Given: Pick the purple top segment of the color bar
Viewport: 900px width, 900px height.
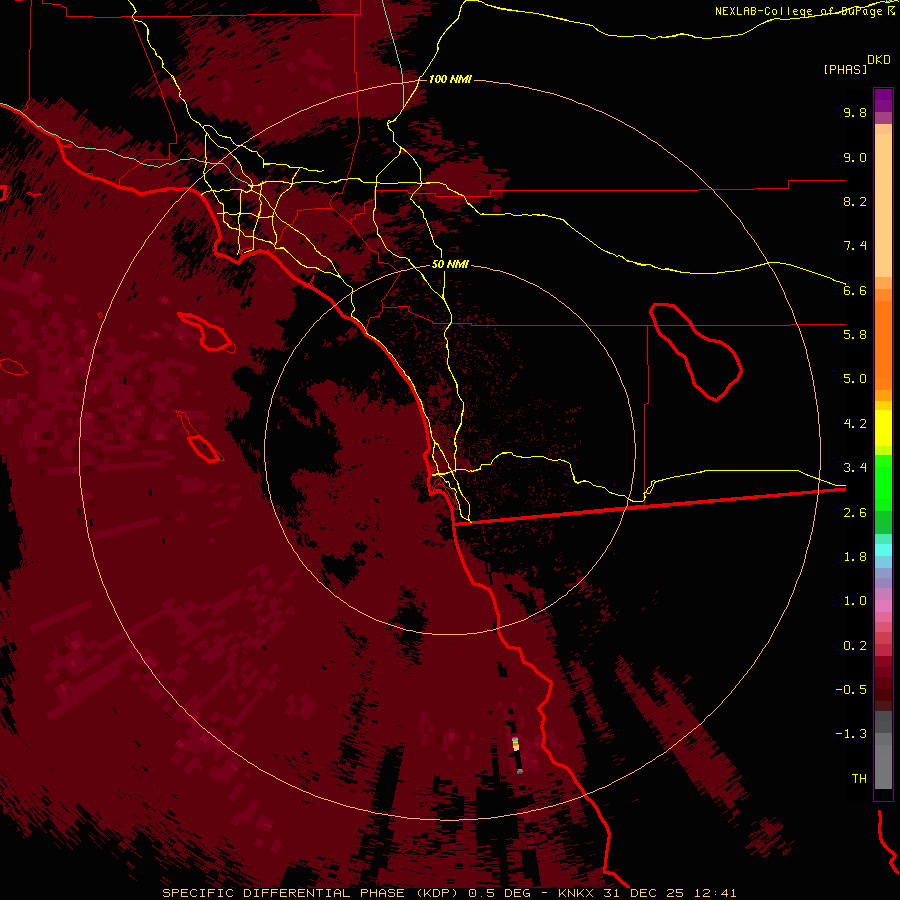Looking at the screenshot, I should [883, 100].
